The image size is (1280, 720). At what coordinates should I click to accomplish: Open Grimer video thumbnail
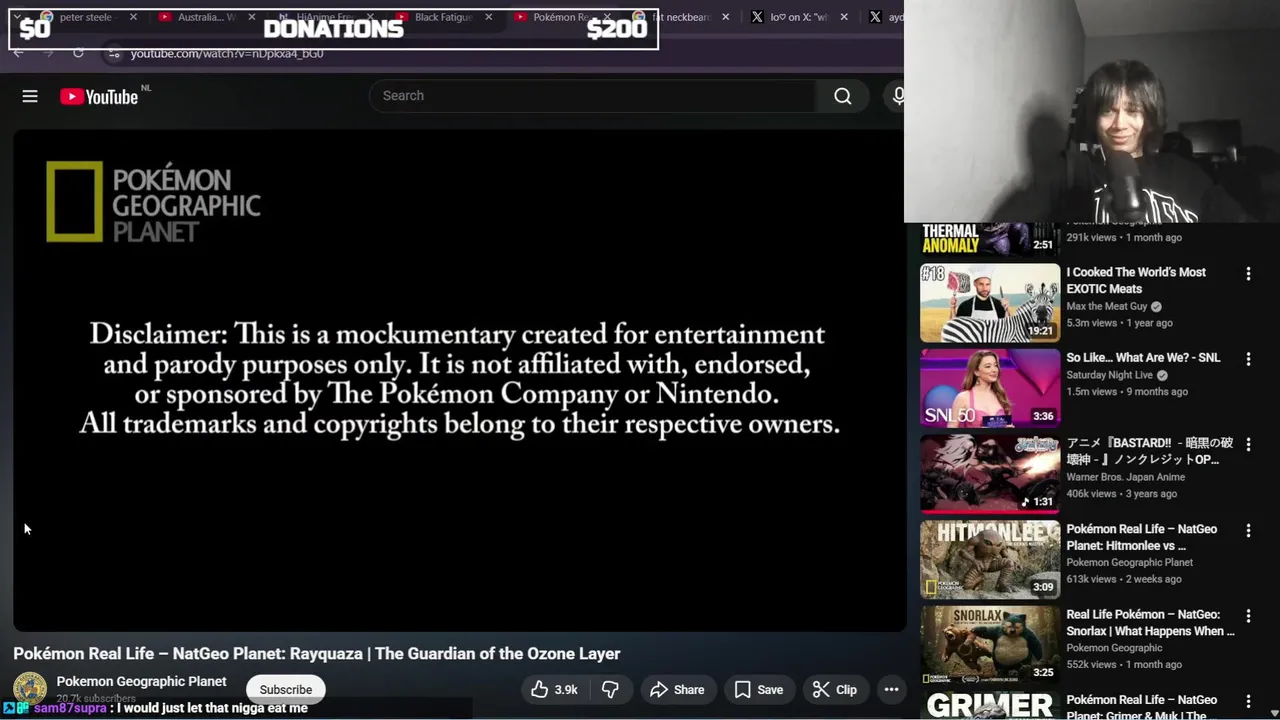coord(990,705)
